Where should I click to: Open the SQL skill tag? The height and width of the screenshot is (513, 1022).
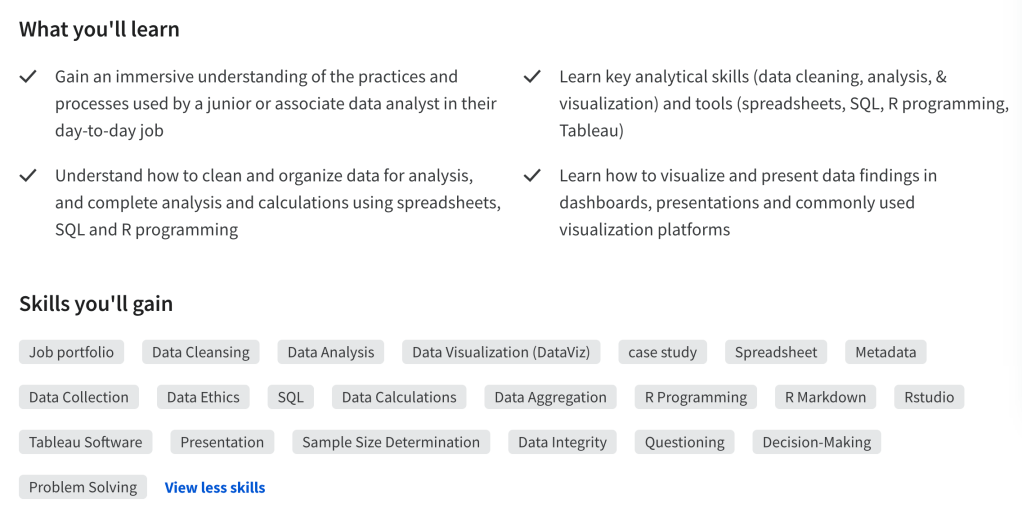pos(291,397)
